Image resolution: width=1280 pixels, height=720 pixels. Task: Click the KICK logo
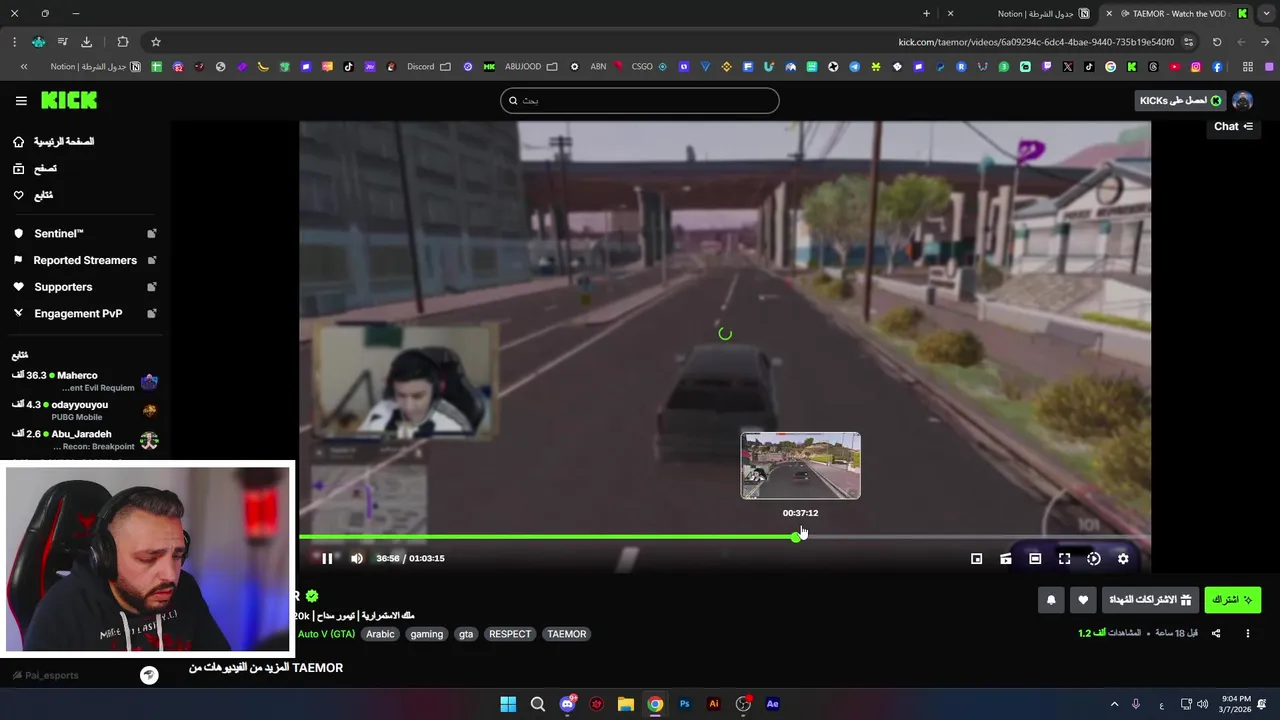pos(69,100)
